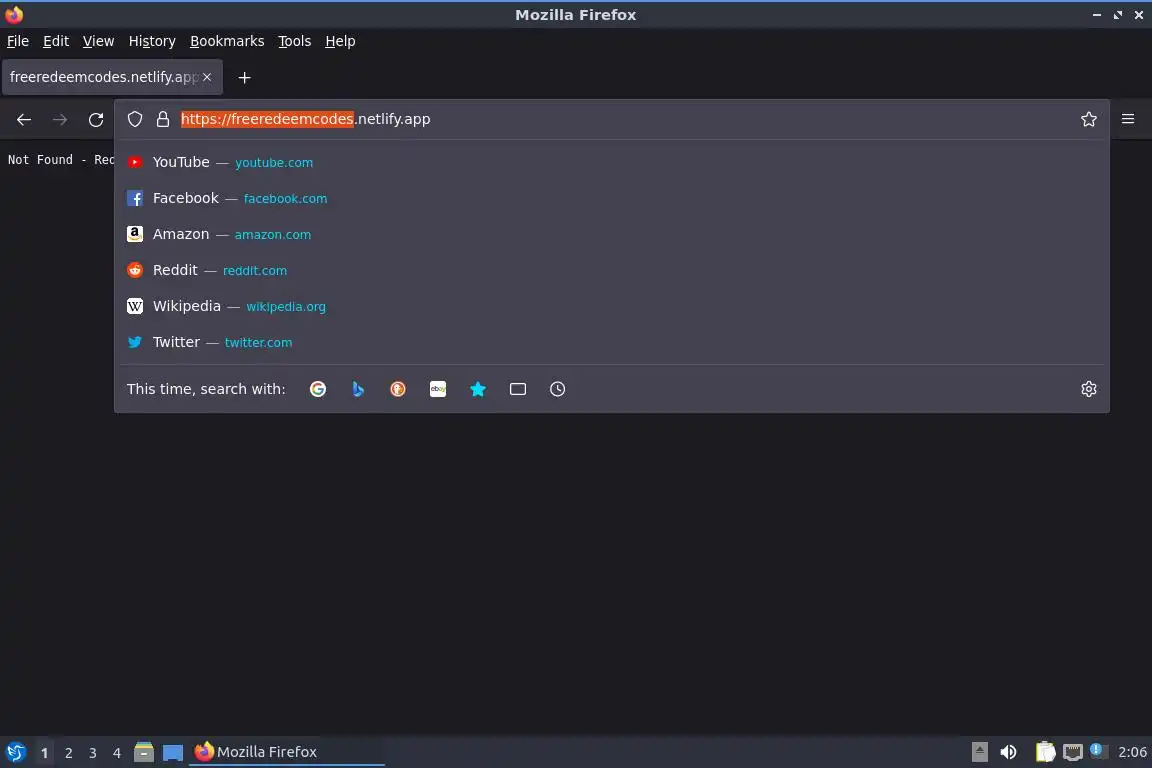1152x768 pixels.
Task: Select the Facebook suggestion
Action: pyautogui.click(x=611, y=198)
